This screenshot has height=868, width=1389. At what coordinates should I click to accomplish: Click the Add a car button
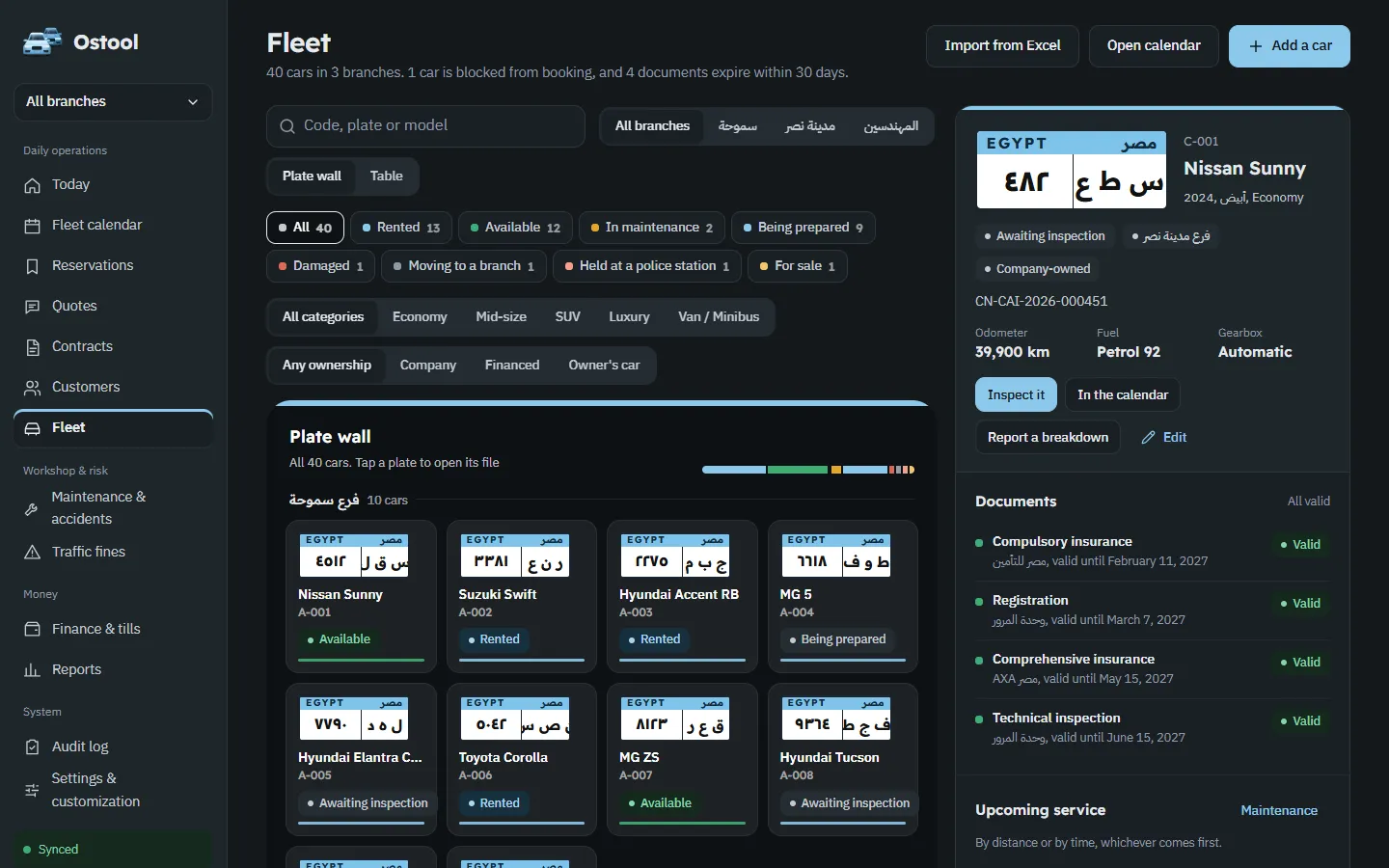1290,46
